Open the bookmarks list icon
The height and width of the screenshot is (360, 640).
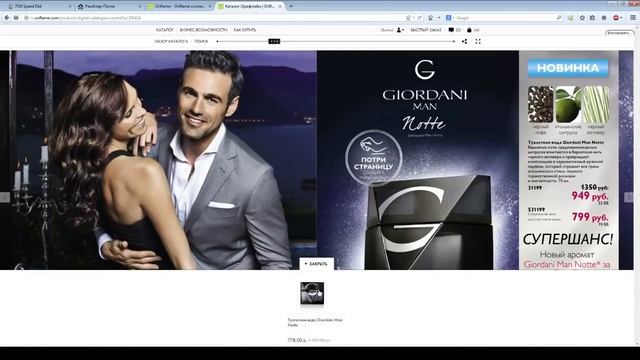coord(593,18)
